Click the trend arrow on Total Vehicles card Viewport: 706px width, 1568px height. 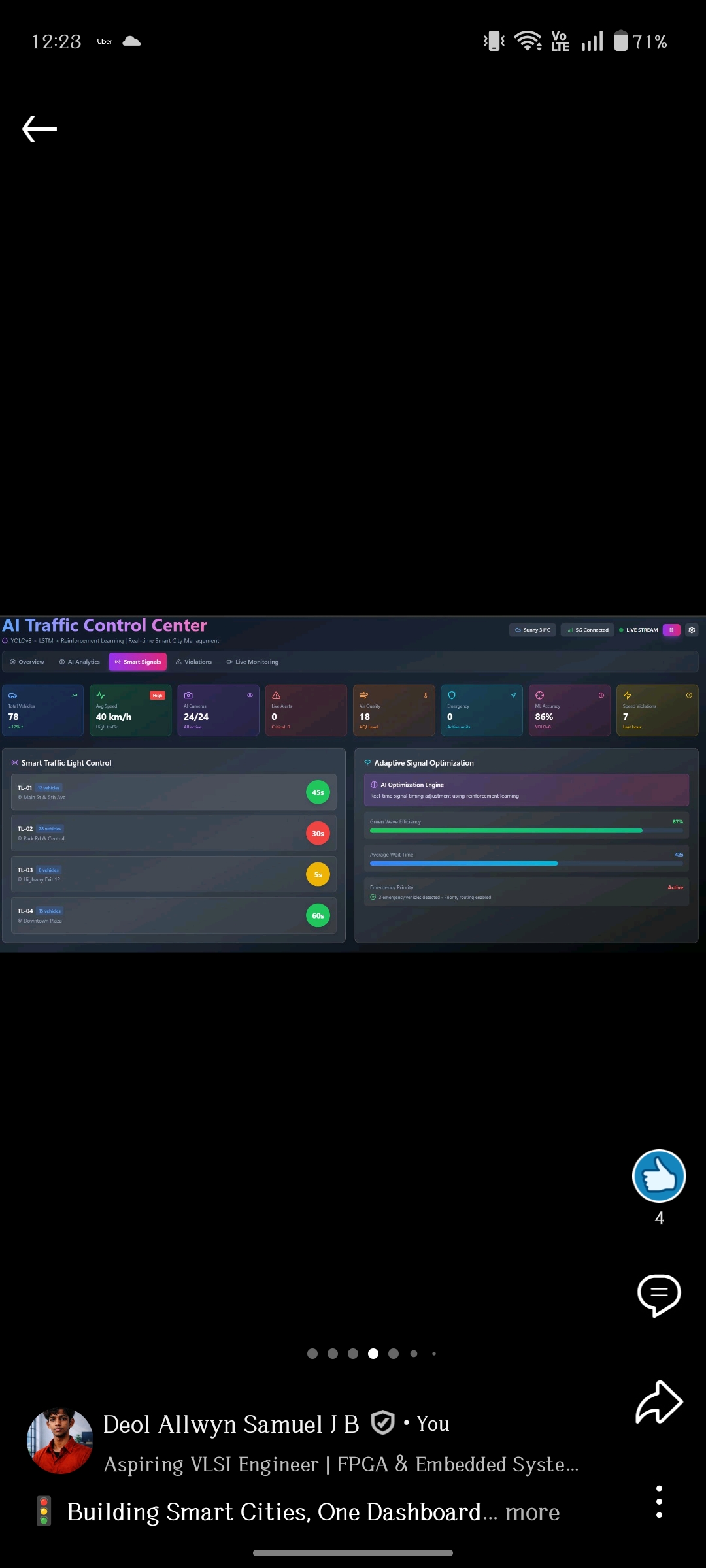point(75,695)
